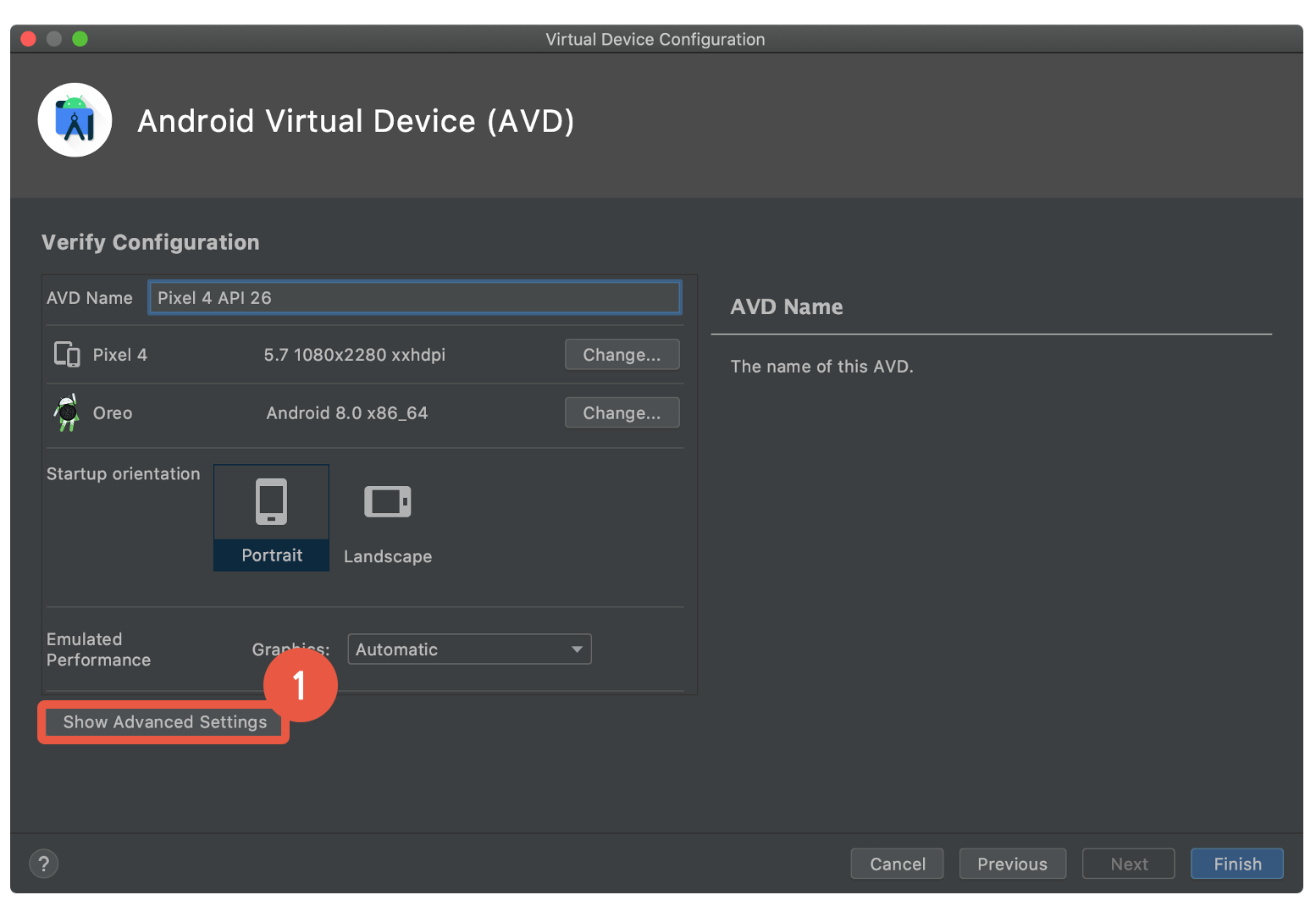Select Portrait startup orientation
This screenshot has height=906, width=1316.
pyautogui.click(x=271, y=517)
